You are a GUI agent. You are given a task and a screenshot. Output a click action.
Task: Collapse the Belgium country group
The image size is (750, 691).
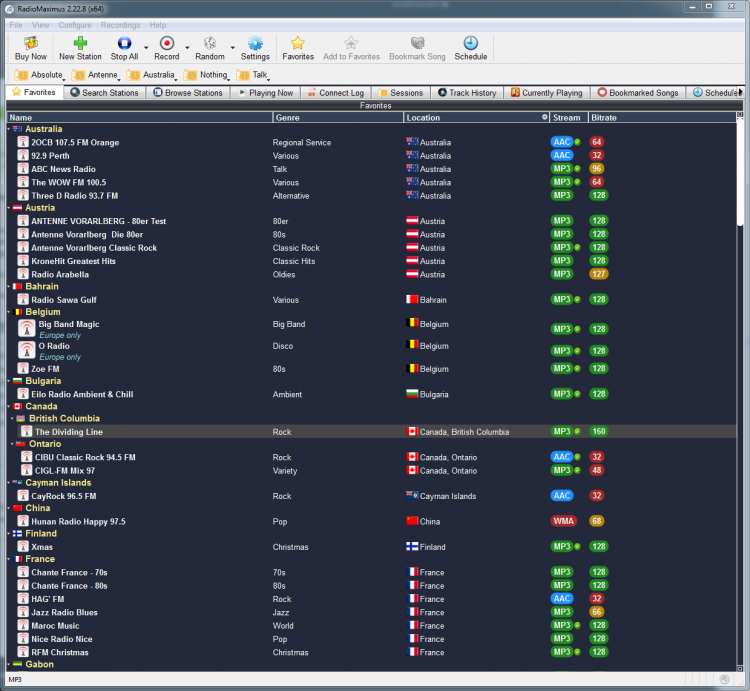pyautogui.click(x=9, y=312)
